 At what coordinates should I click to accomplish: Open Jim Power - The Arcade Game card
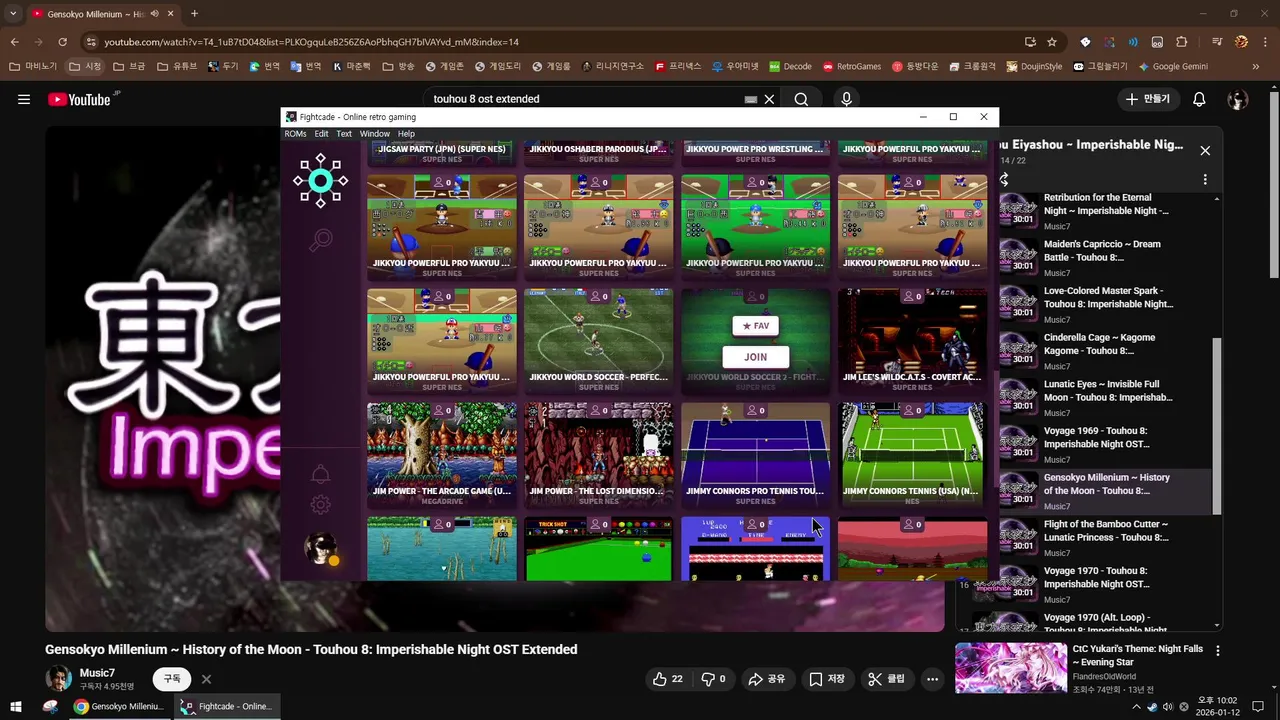click(442, 455)
